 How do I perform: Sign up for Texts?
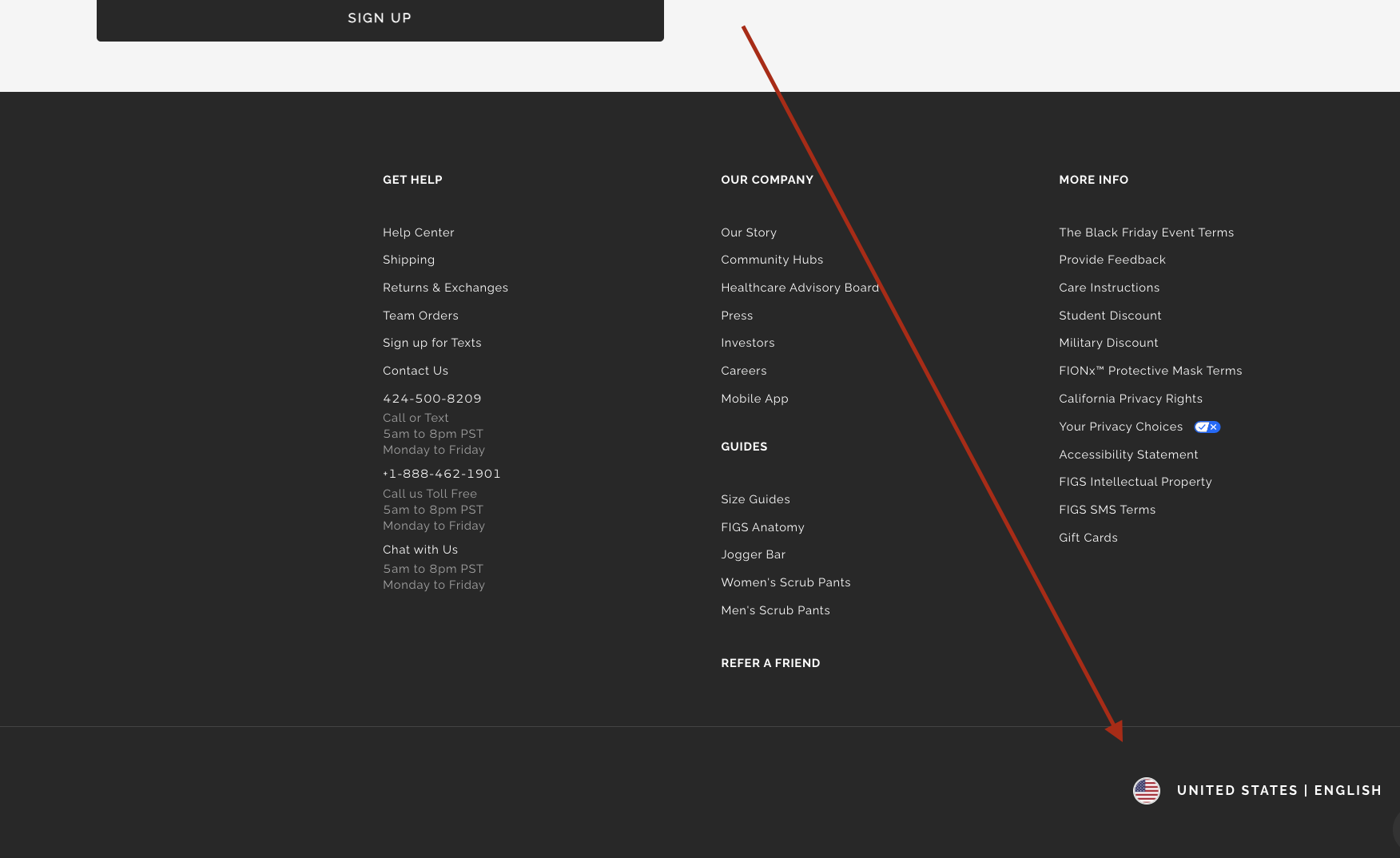(x=432, y=343)
